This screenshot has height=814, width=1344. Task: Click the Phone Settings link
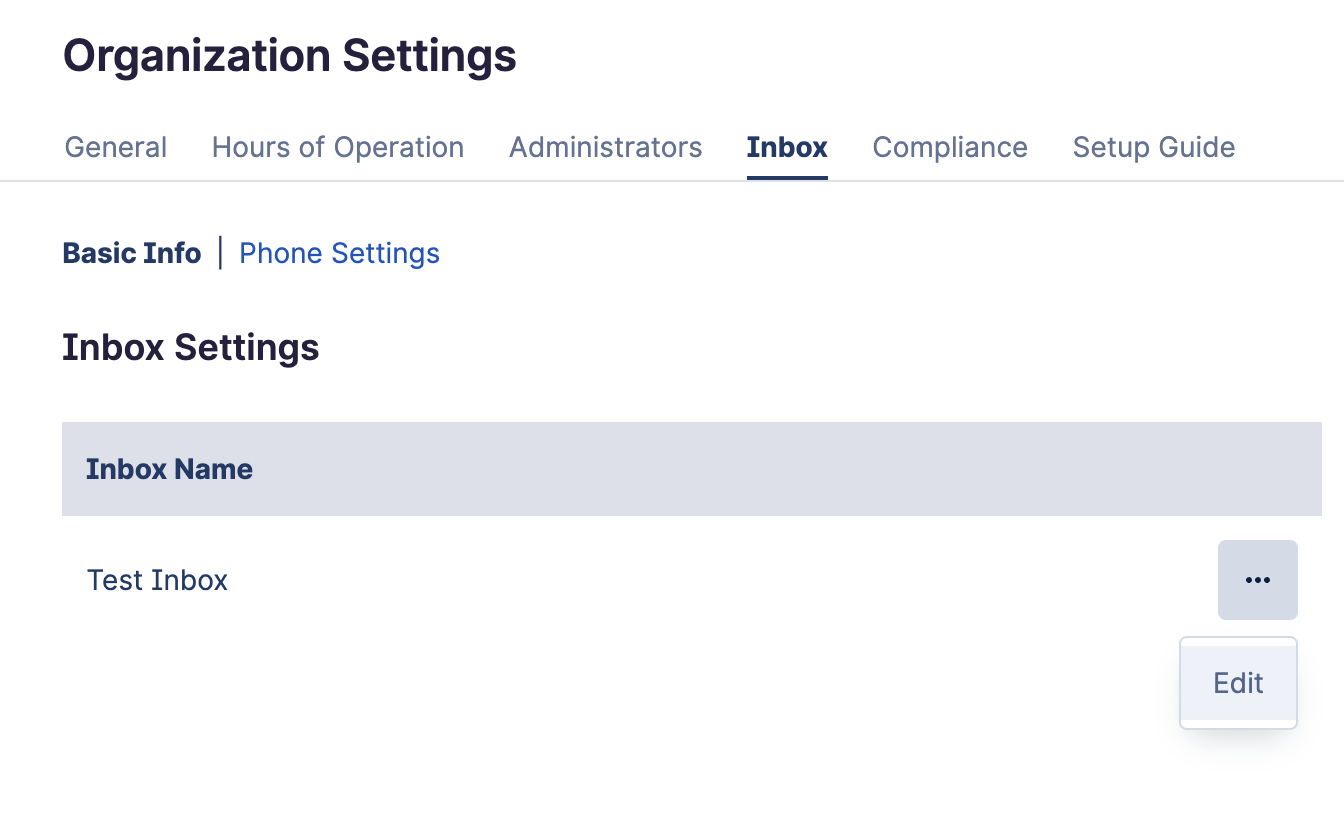coord(339,253)
